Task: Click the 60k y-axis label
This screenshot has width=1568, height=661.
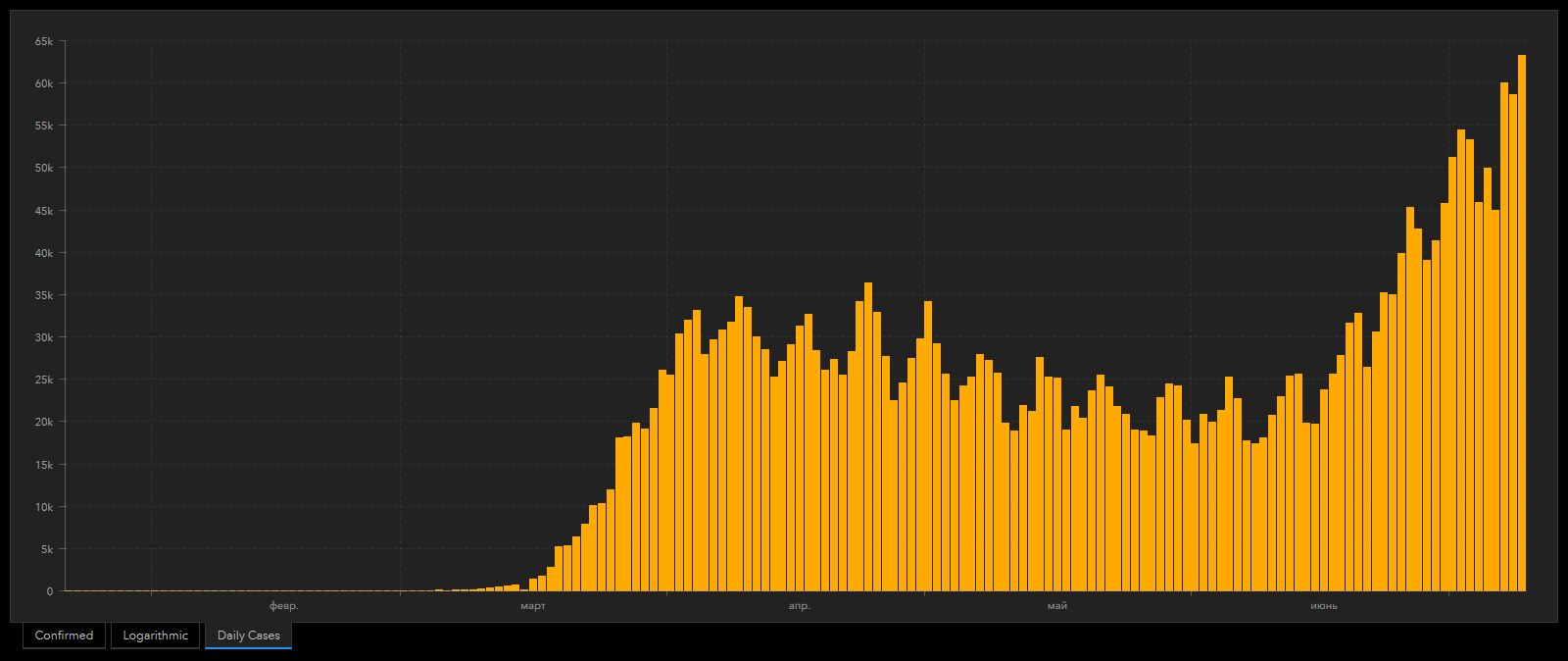Action: coord(44,83)
